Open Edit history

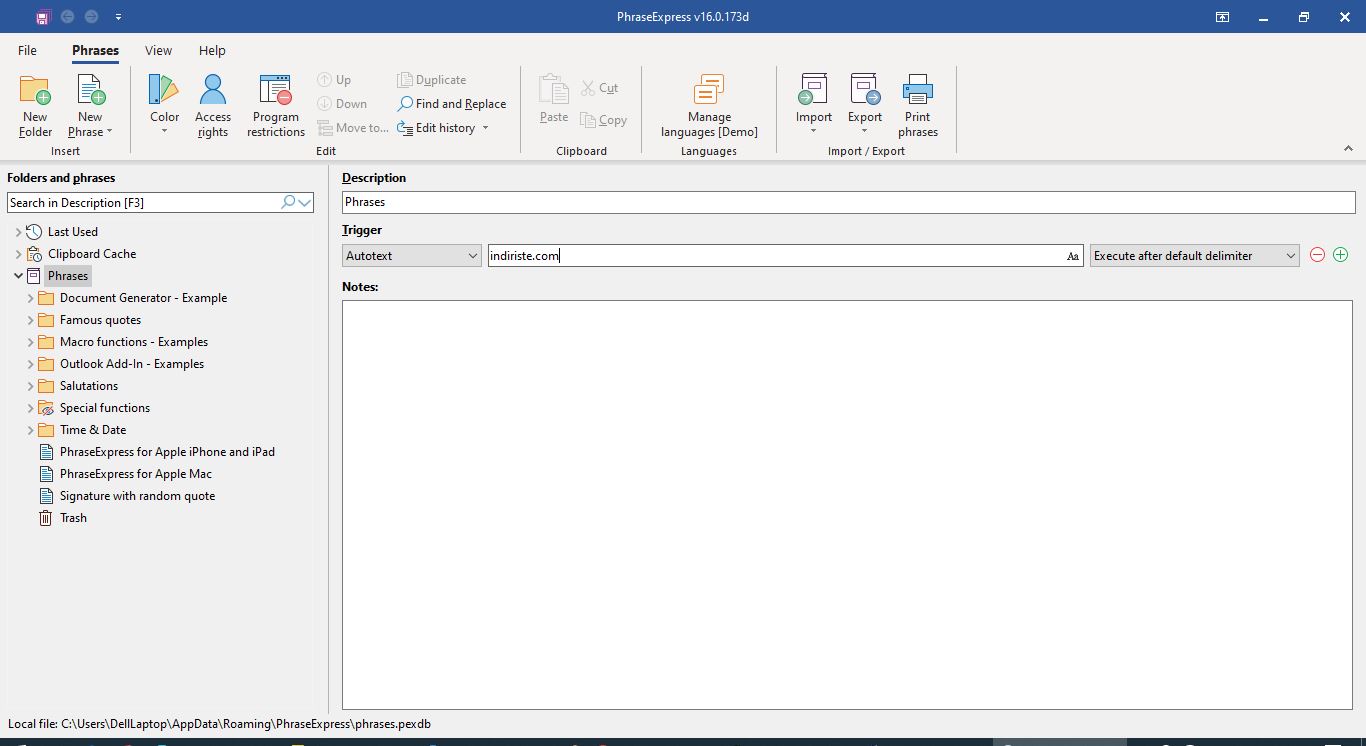436,128
